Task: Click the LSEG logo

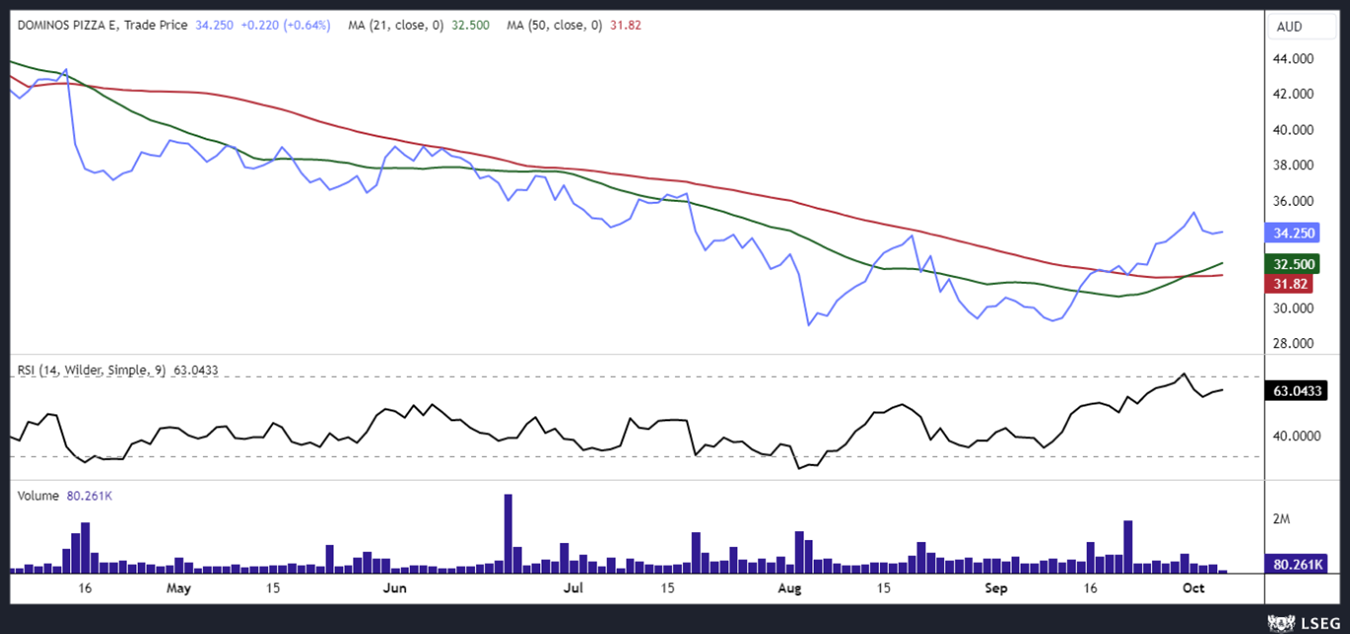Action: point(1303,623)
